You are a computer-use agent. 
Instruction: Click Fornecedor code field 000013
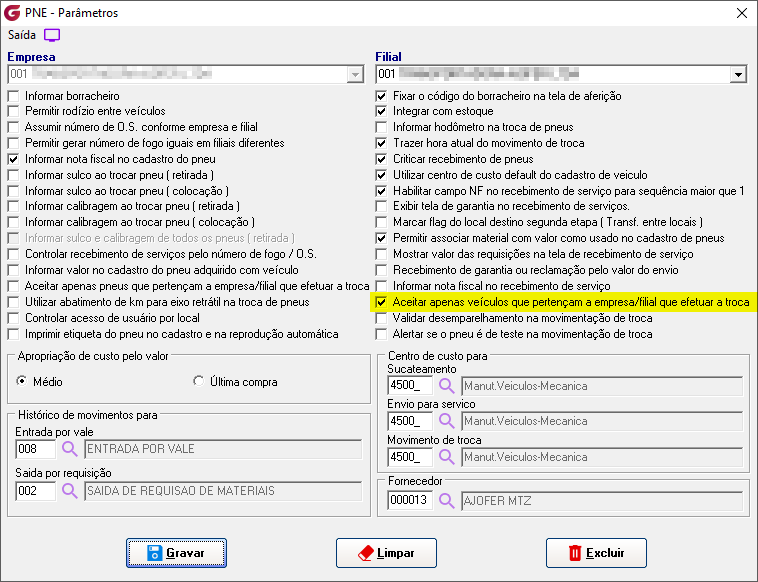[x=410, y=500]
